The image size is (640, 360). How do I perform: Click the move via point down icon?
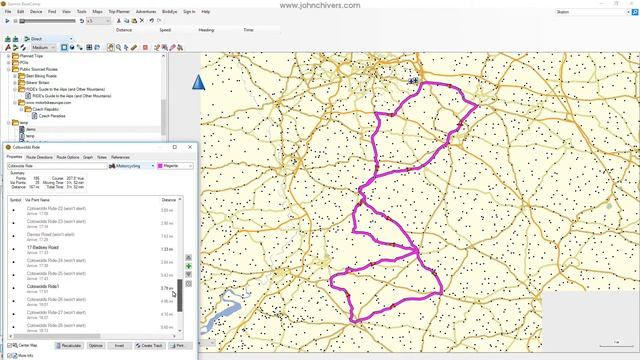tap(189, 275)
